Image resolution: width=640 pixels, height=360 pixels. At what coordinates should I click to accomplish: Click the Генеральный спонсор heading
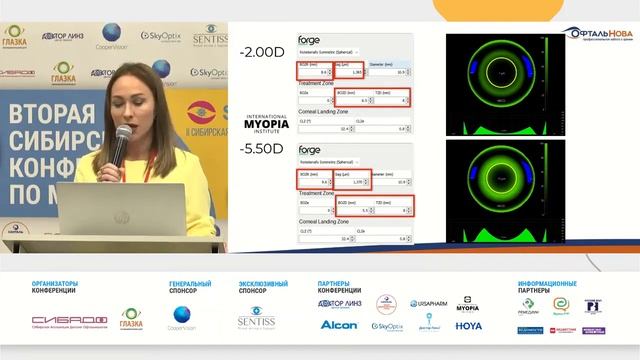[190, 287]
